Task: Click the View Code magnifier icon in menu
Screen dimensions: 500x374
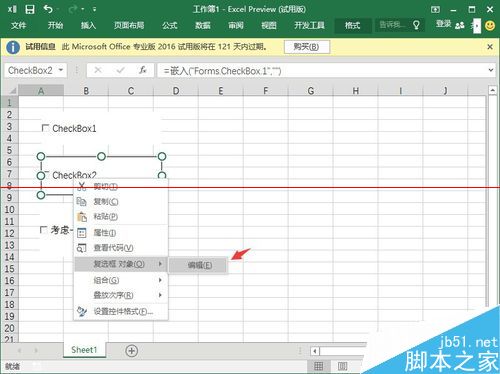Action: click(82, 248)
